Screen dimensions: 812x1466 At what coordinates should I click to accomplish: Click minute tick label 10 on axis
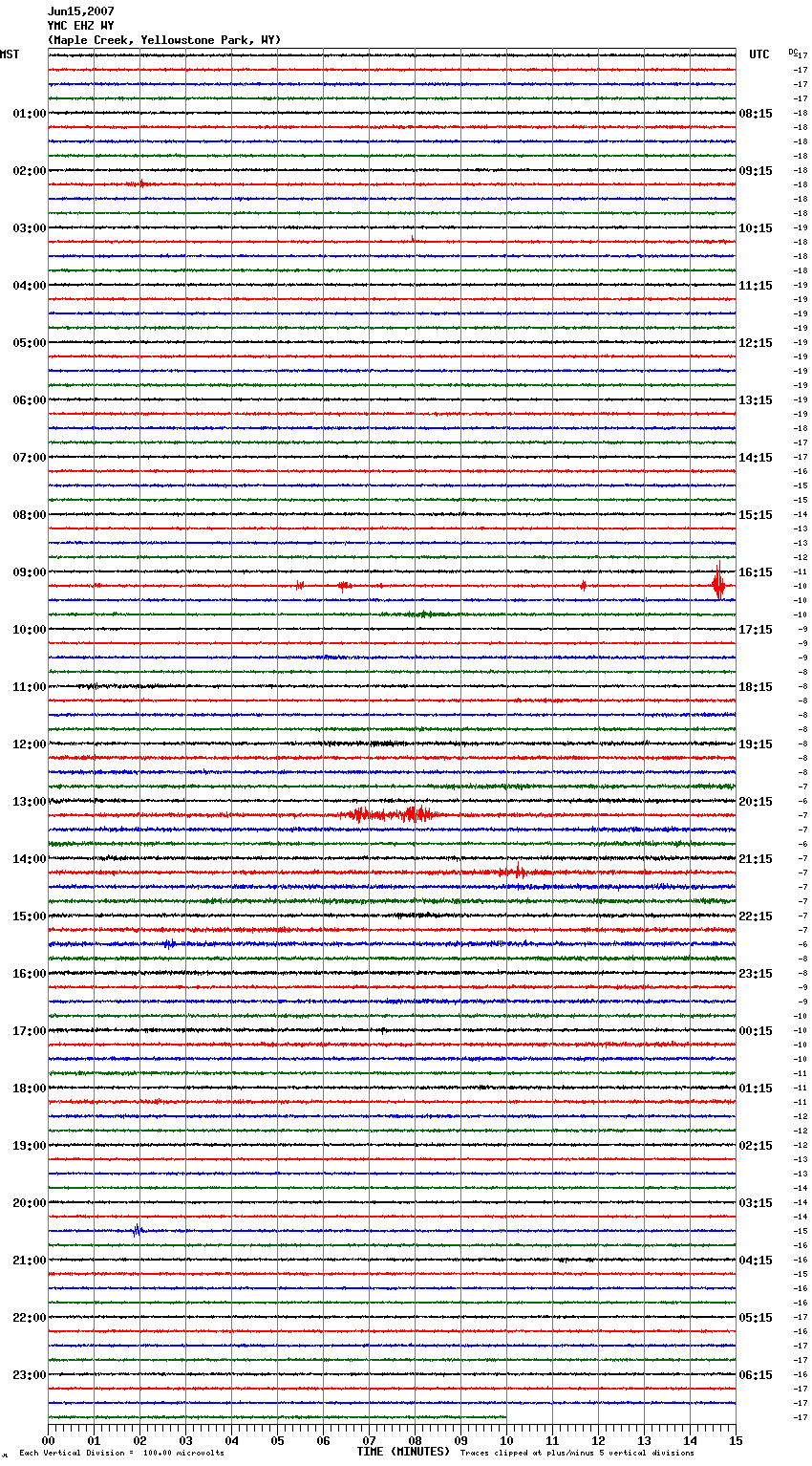507,1440
